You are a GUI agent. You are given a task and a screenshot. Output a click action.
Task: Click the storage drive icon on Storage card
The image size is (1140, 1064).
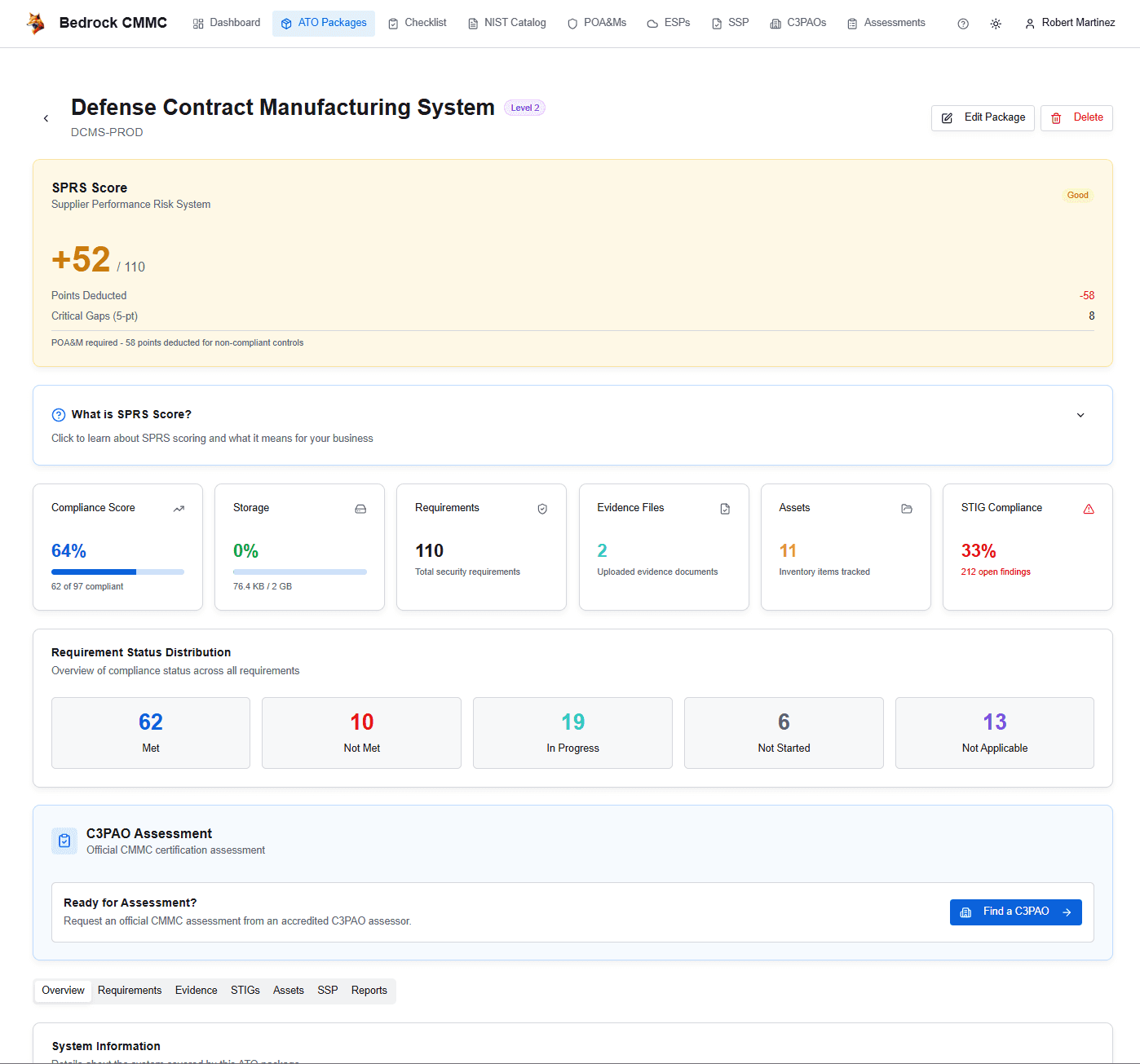[360, 508]
